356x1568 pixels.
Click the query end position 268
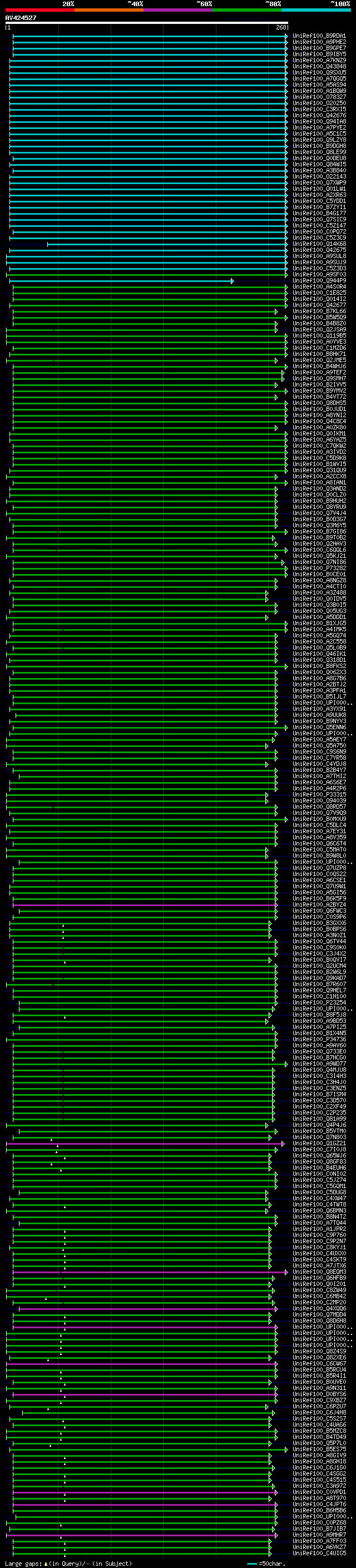tap(281, 27)
